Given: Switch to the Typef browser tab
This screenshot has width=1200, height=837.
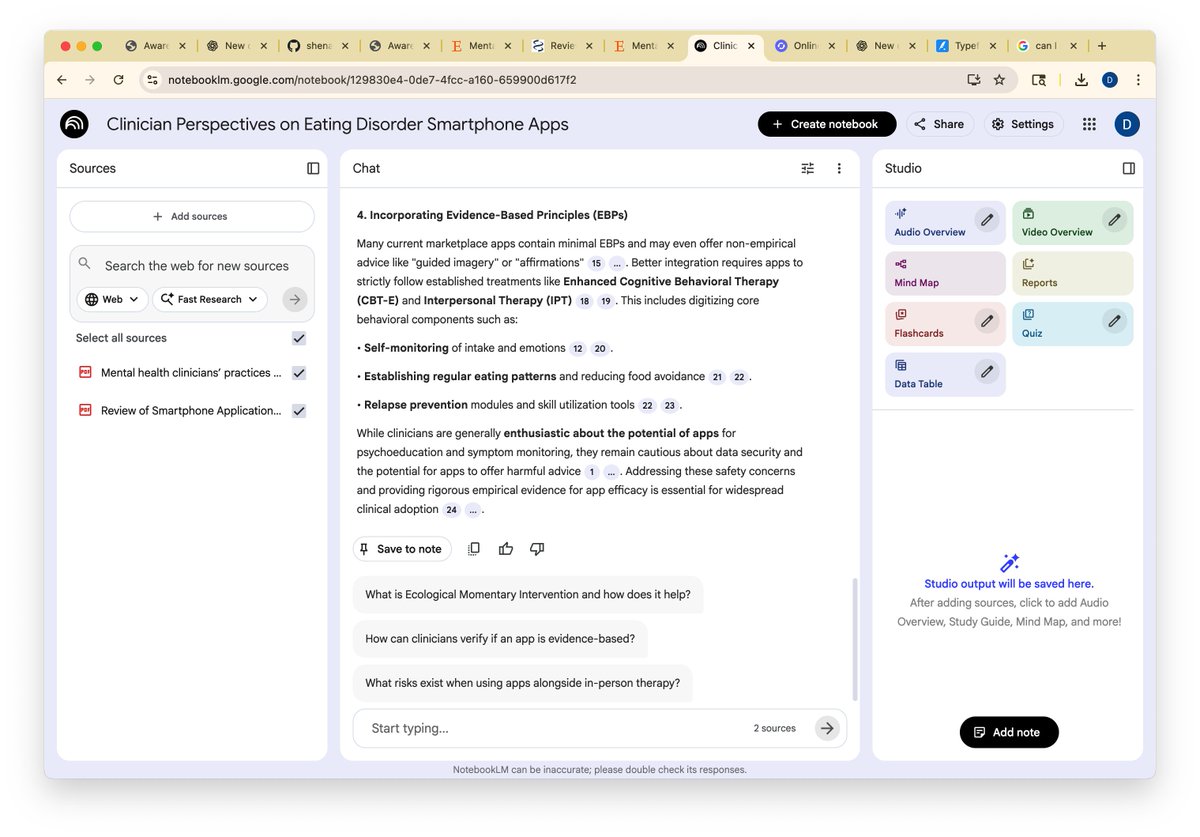Looking at the screenshot, I should [965, 46].
